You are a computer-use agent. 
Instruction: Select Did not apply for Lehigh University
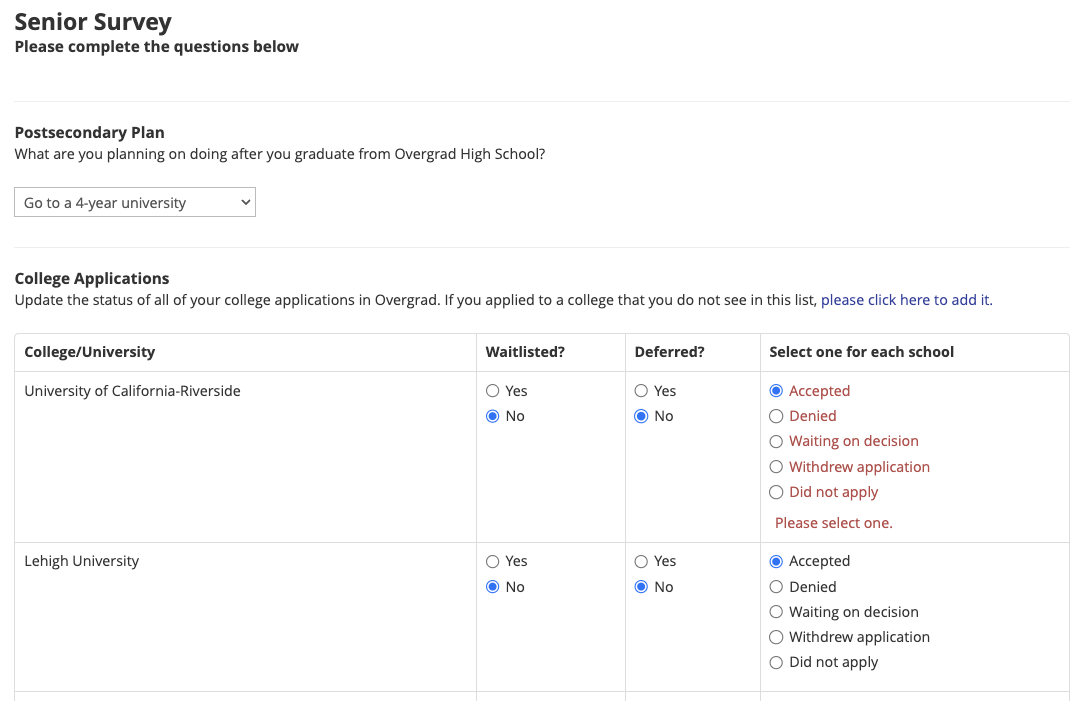coord(776,662)
